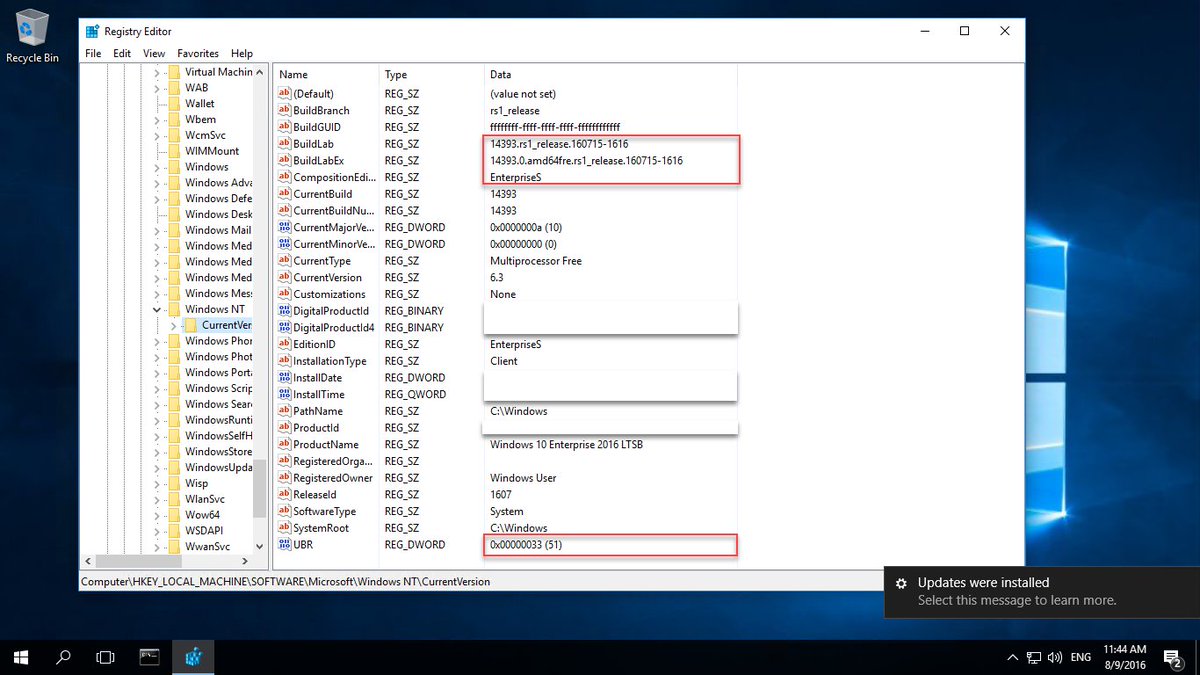The image size is (1200, 675).
Task: Click the WIMMount folder icon
Action: click(x=175, y=151)
